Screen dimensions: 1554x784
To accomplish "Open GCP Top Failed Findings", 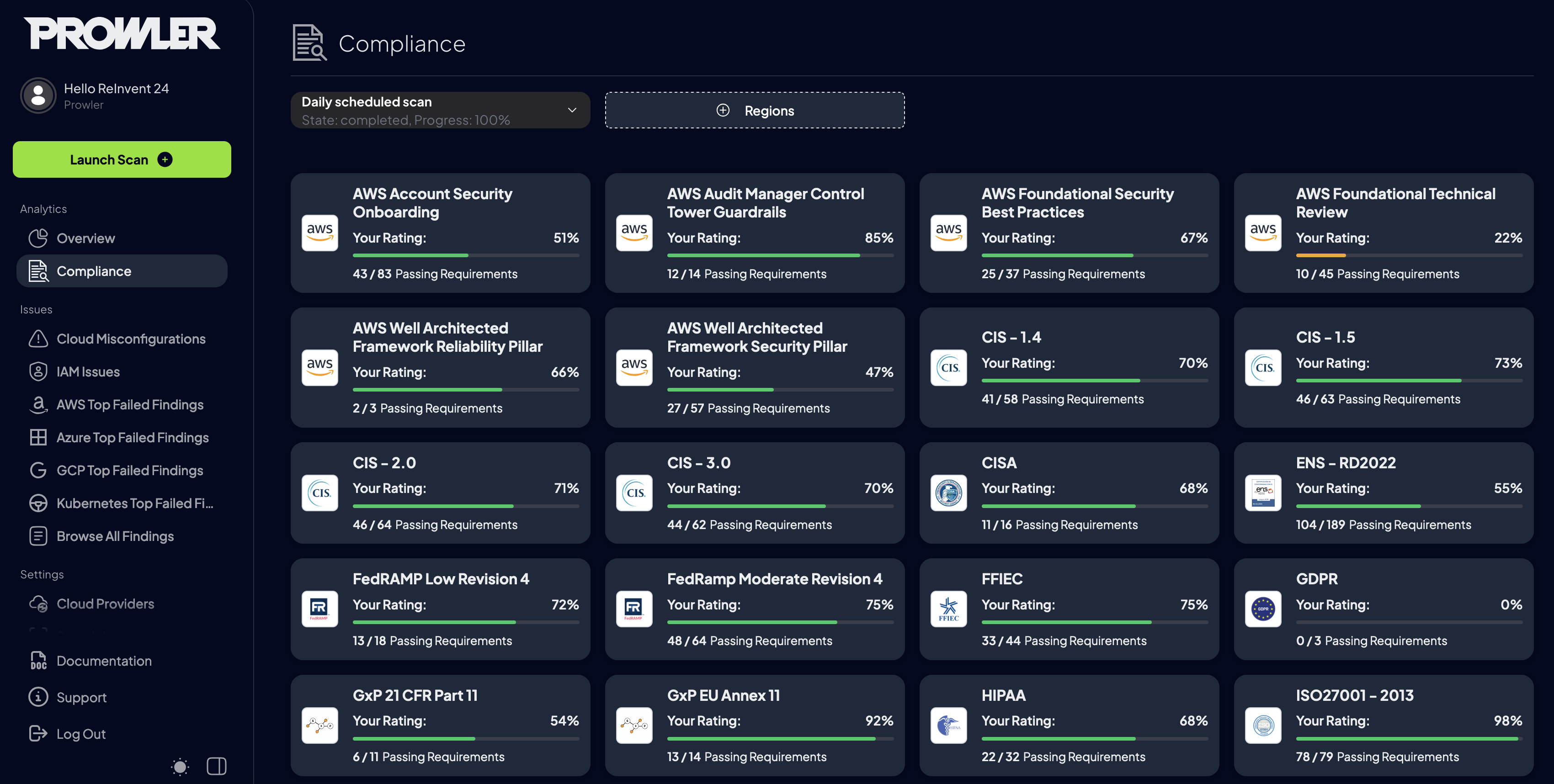I will [122, 471].
